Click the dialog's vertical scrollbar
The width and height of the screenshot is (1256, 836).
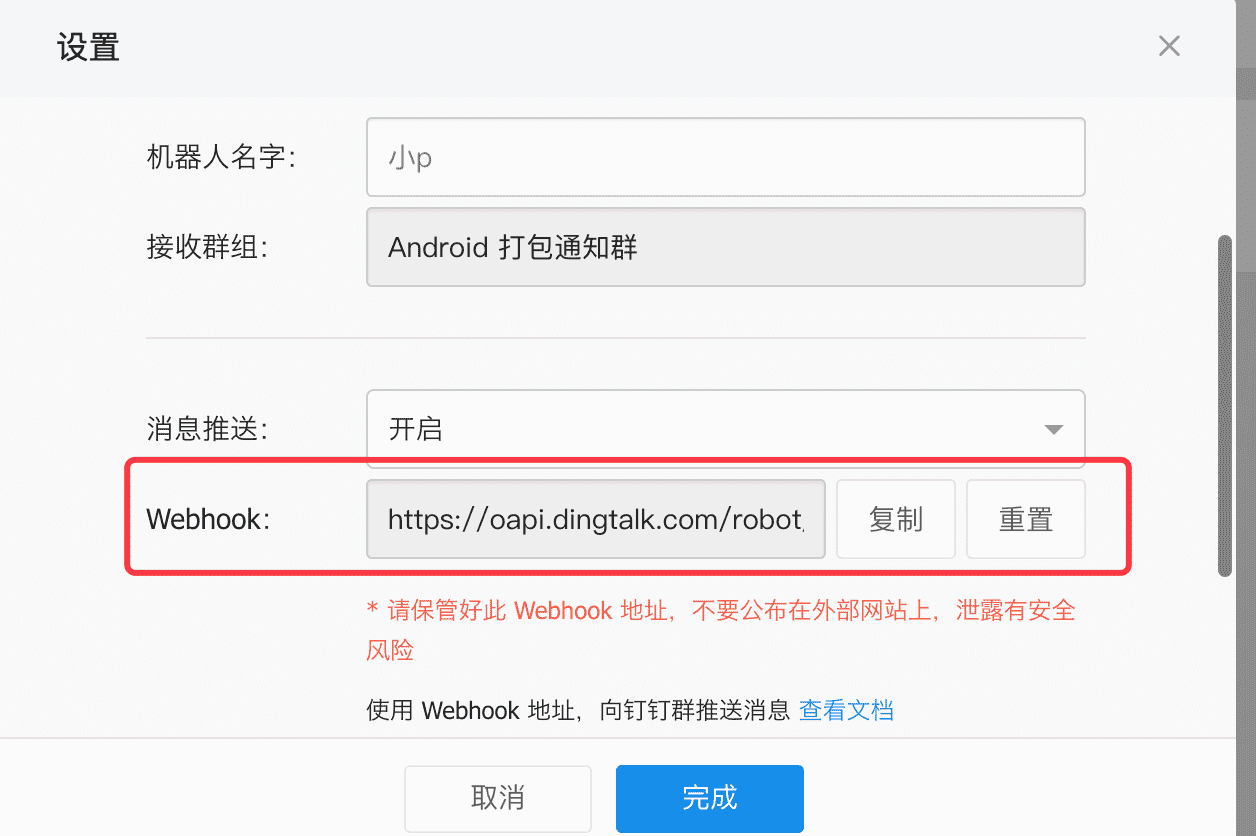pyautogui.click(x=1225, y=406)
